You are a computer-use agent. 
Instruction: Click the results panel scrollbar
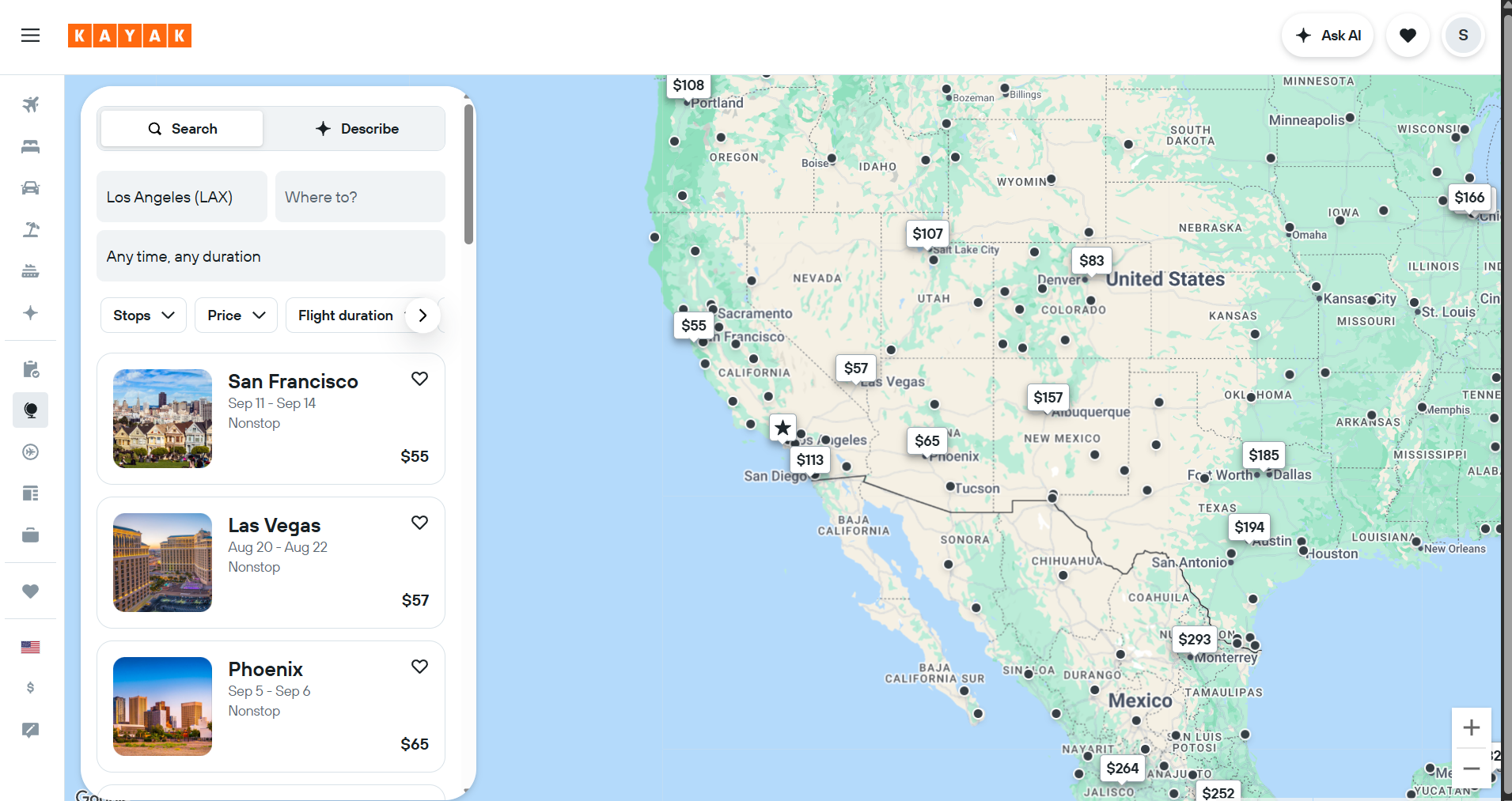468,174
